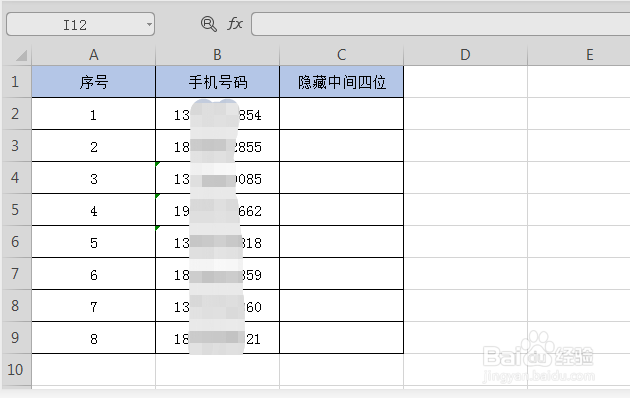Select phone number cell ending 085

tap(217, 178)
